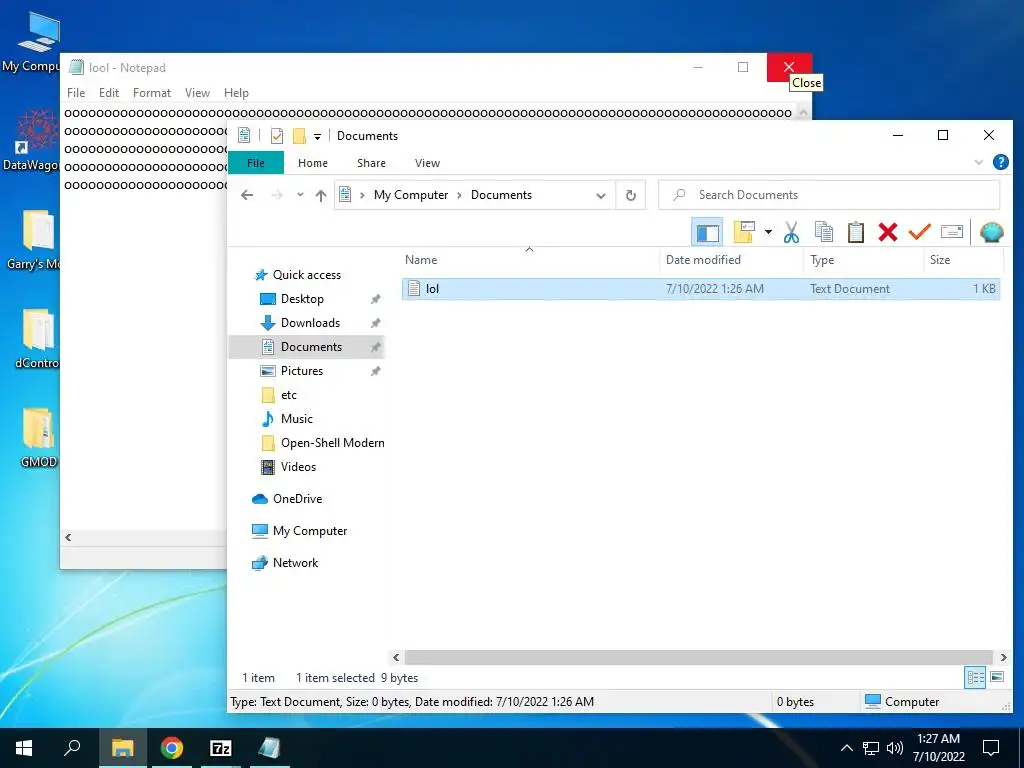Open Notepad File menu
Viewport: 1024px width, 768px height.
[x=76, y=93]
